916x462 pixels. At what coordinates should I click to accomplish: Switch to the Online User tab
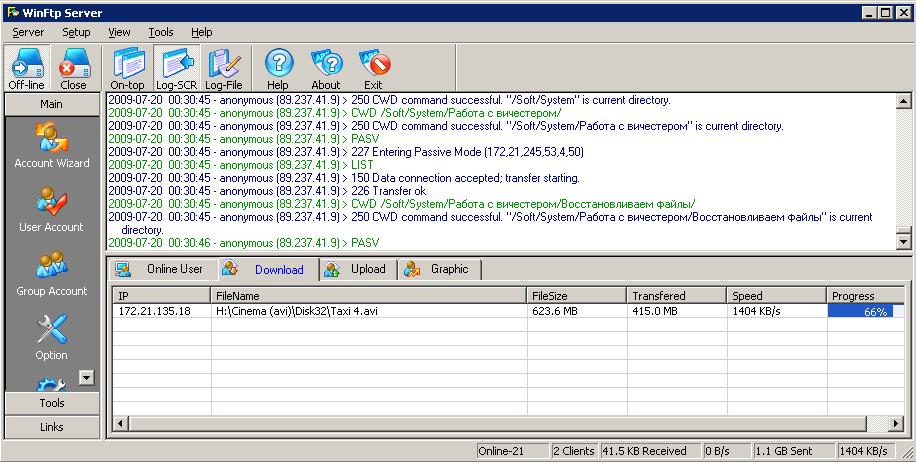[x=162, y=269]
